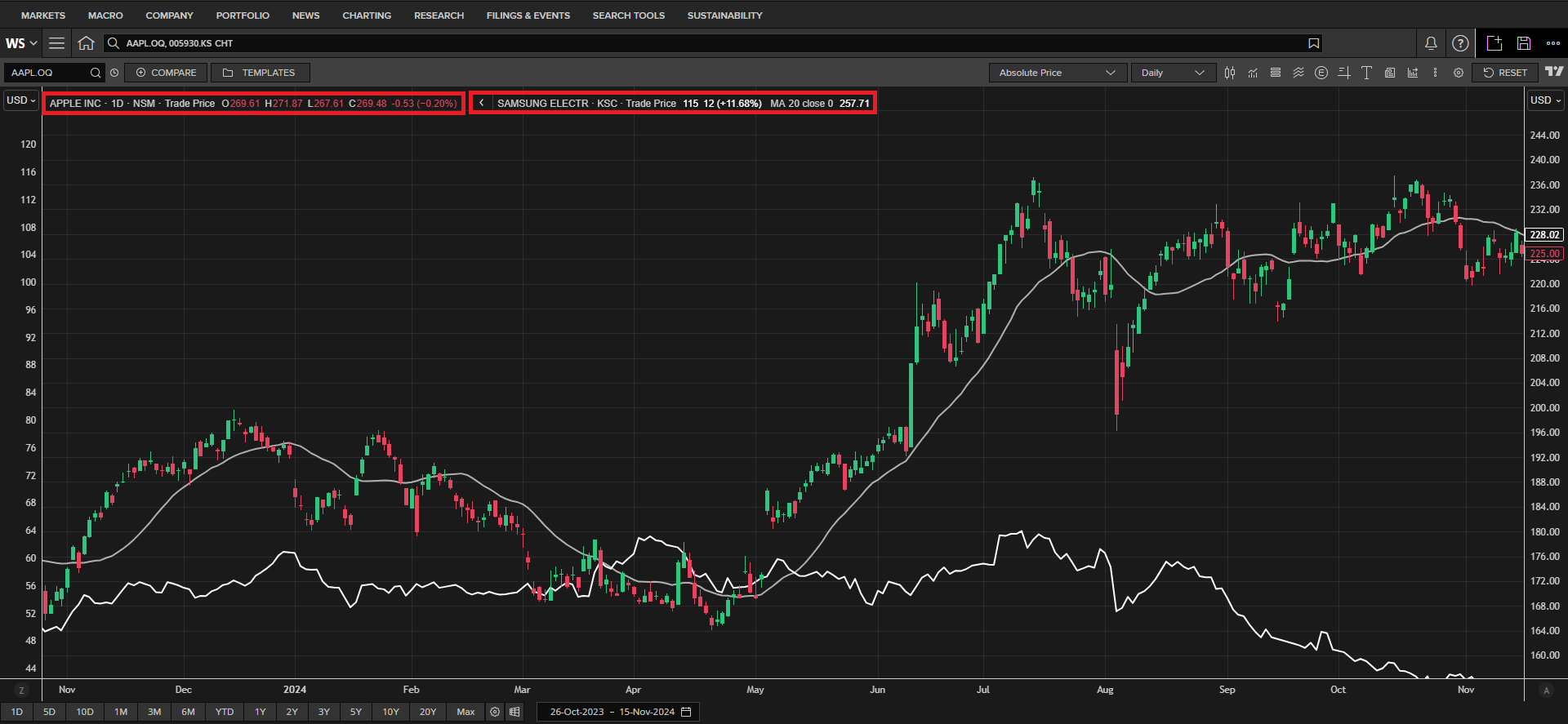Viewport: 1568px width, 724px height.
Task: Open the left-axis USD currency dropdown
Action: (x=21, y=100)
